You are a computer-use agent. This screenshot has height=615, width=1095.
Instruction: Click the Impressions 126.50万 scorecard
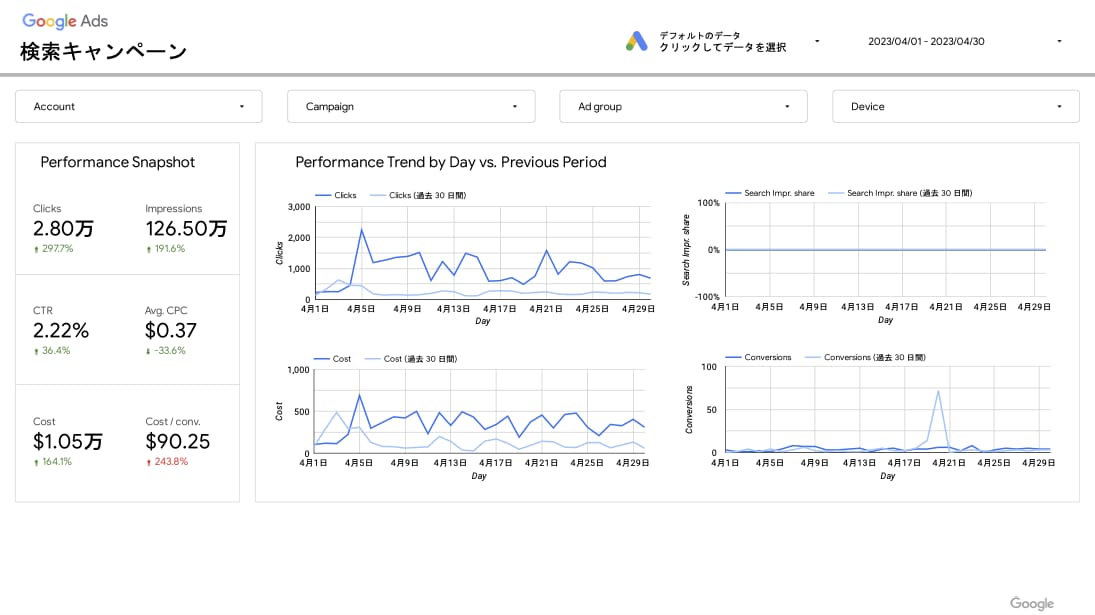pyautogui.click(x=186, y=228)
